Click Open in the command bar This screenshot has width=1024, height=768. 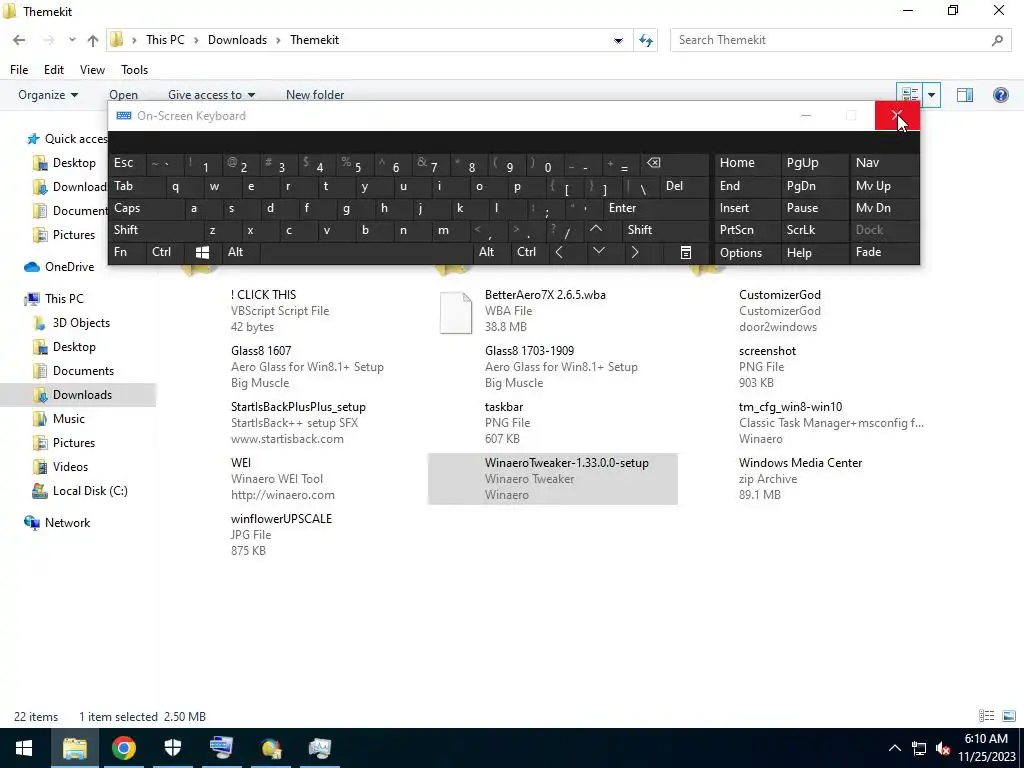point(123,95)
